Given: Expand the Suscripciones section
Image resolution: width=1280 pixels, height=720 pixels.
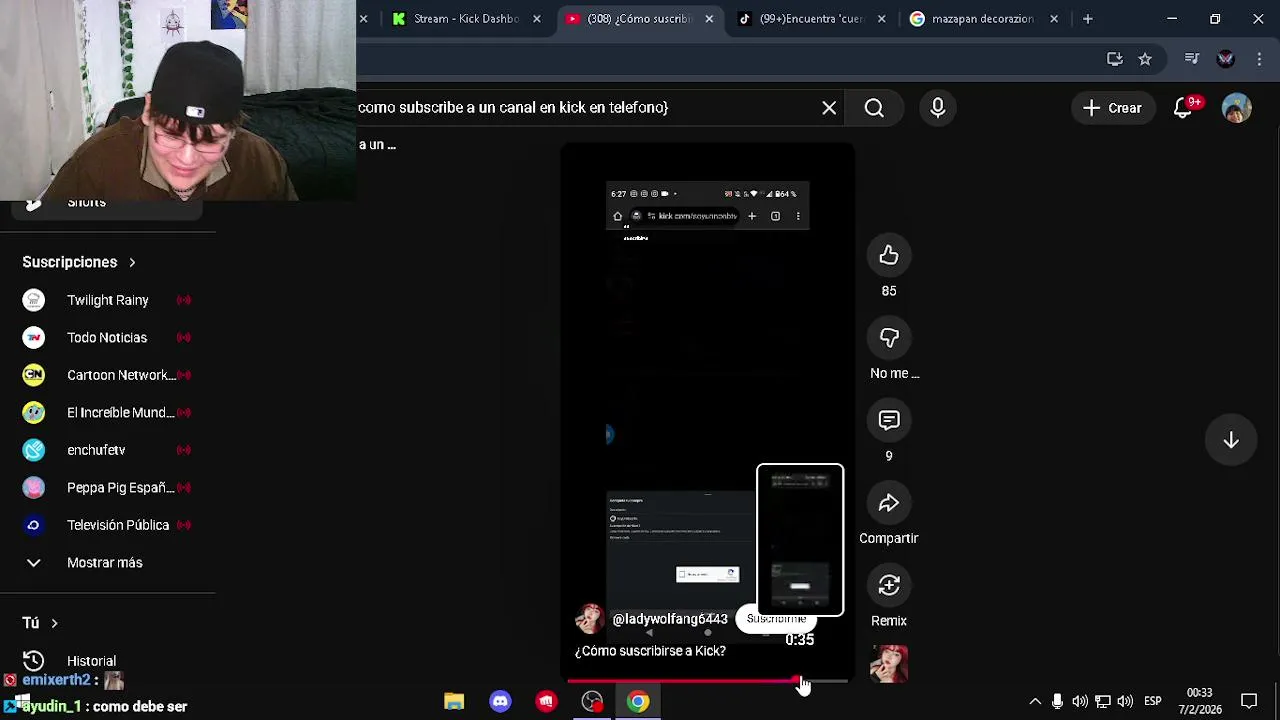Looking at the screenshot, I should tap(79, 262).
